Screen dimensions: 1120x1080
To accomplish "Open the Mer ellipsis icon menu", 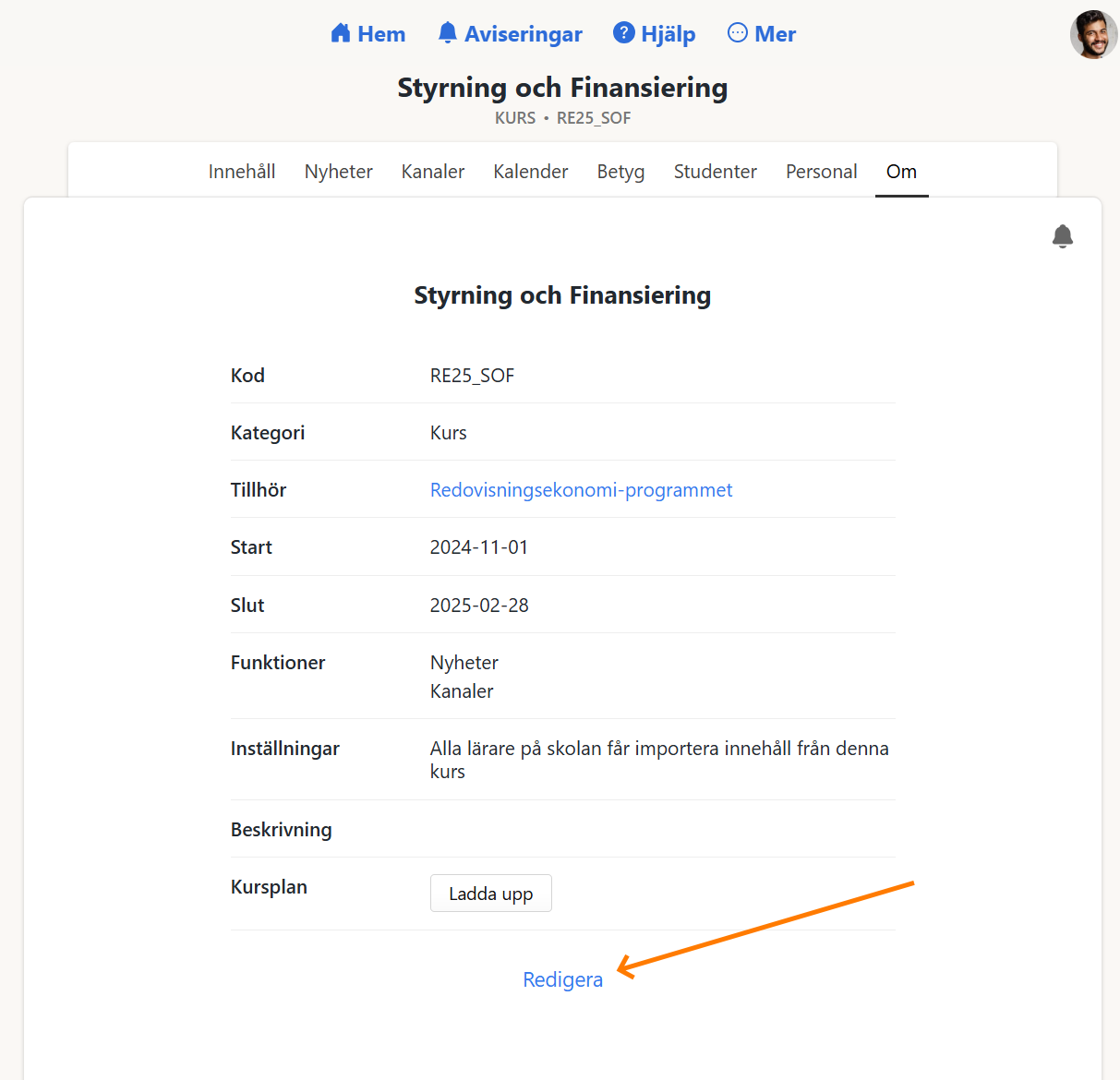I will pos(738,33).
